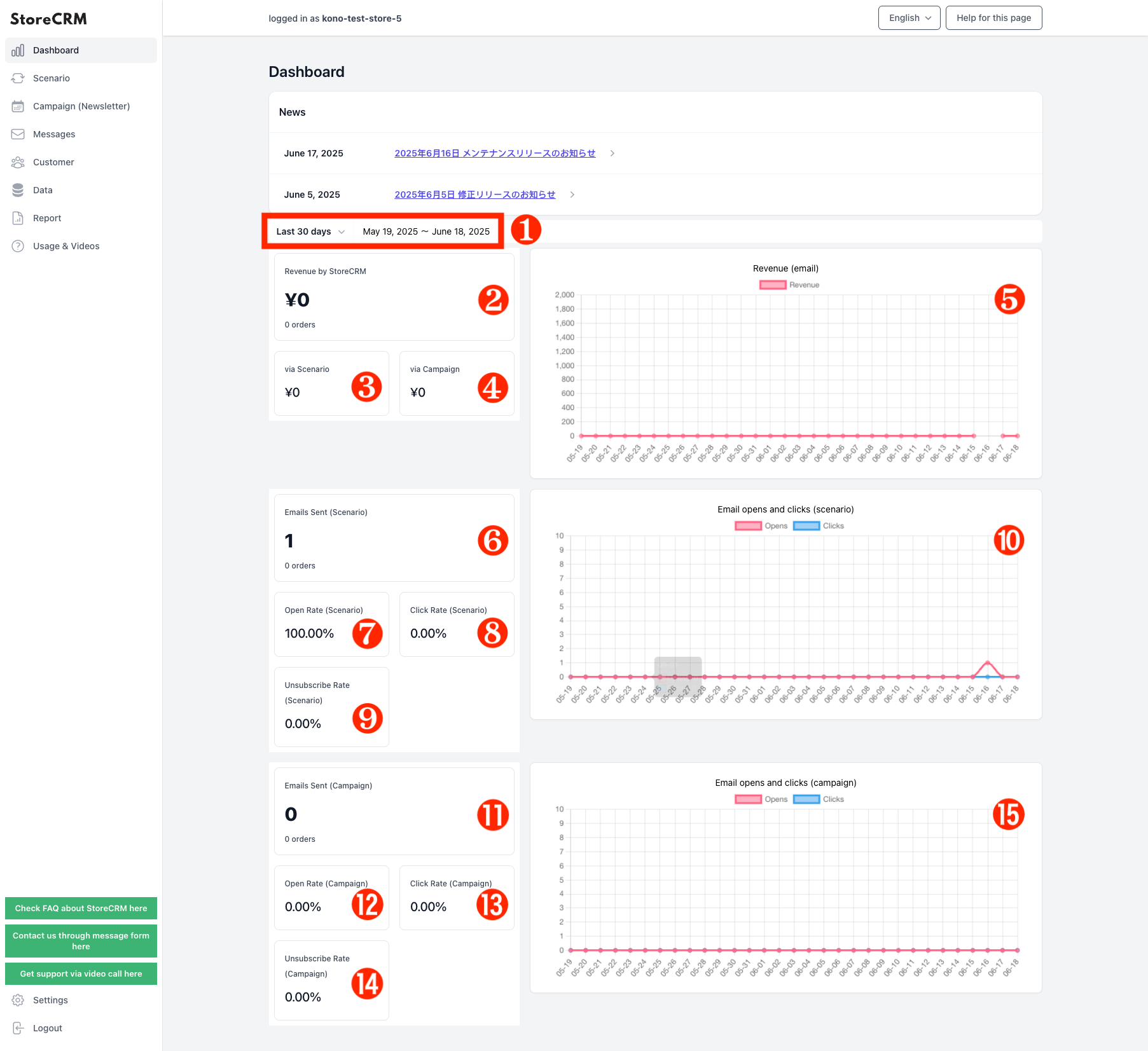Click the Click Rate (Campaign) card
Viewport: 1148px width, 1051px height.
tap(457, 898)
